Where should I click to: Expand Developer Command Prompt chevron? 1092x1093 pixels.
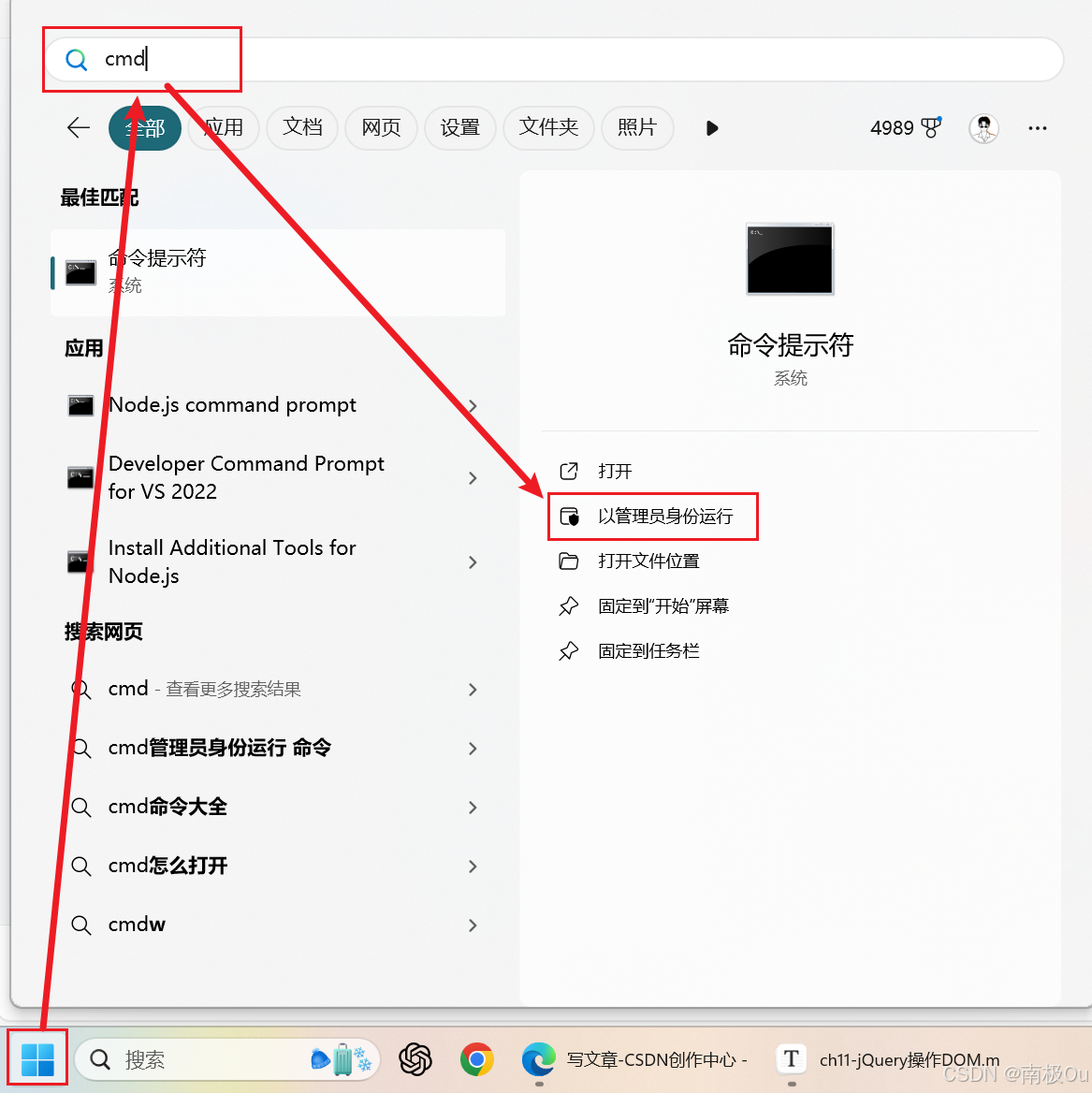tap(473, 478)
